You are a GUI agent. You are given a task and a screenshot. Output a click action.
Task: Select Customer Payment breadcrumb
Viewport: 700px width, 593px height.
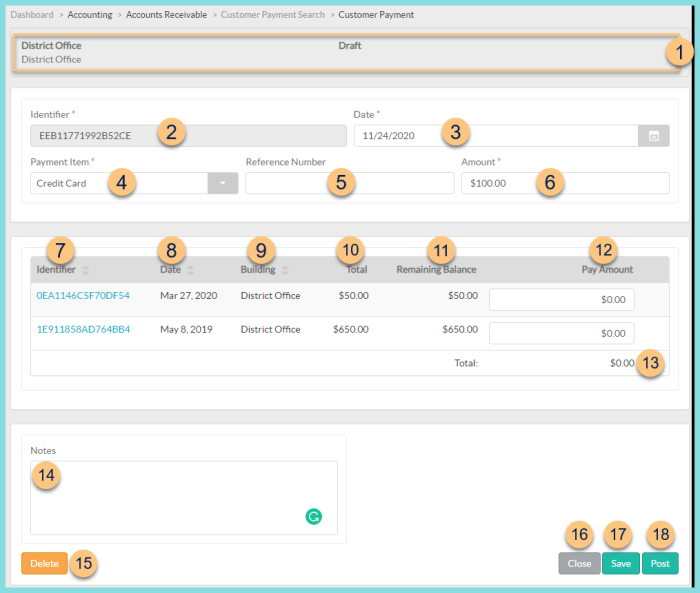click(x=376, y=15)
